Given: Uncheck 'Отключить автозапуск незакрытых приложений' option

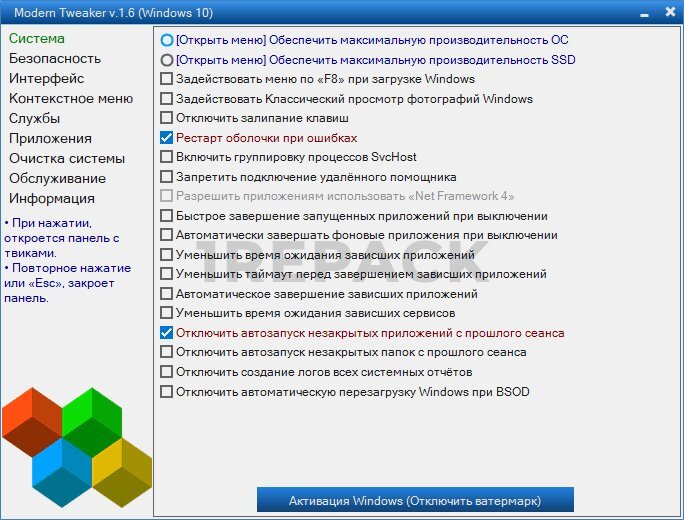Looking at the screenshot, I should 167,333.
